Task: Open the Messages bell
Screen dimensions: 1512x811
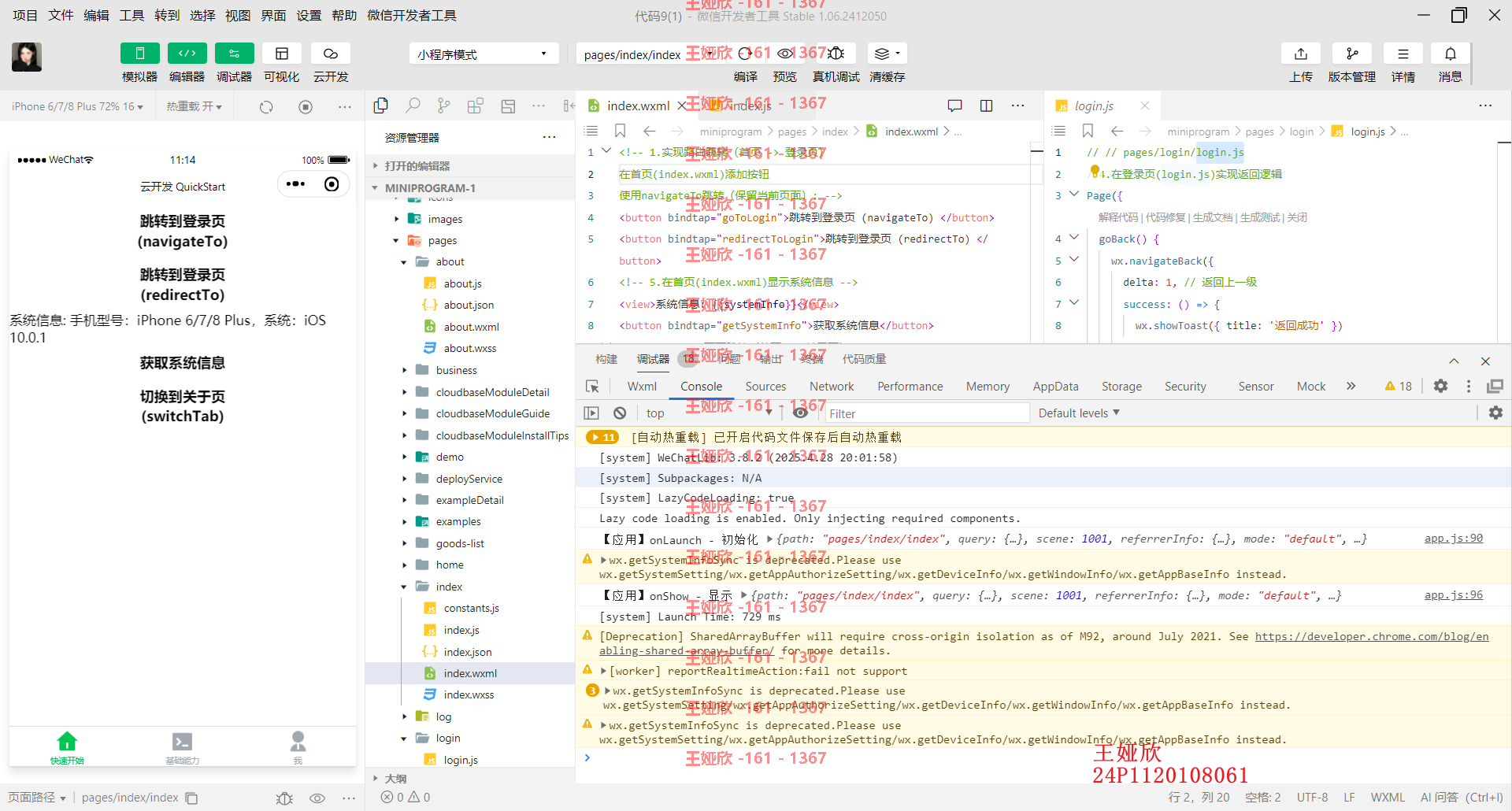Action: click(x=1451, y=54)
